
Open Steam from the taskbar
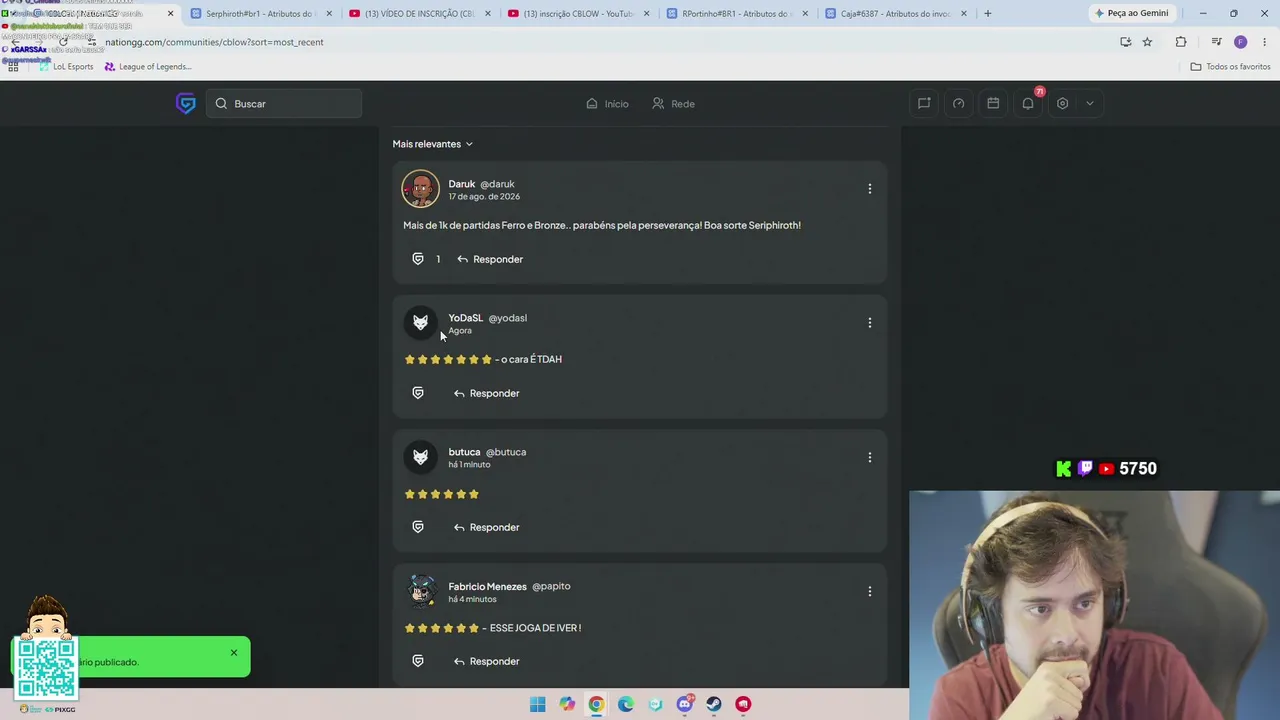714,704
